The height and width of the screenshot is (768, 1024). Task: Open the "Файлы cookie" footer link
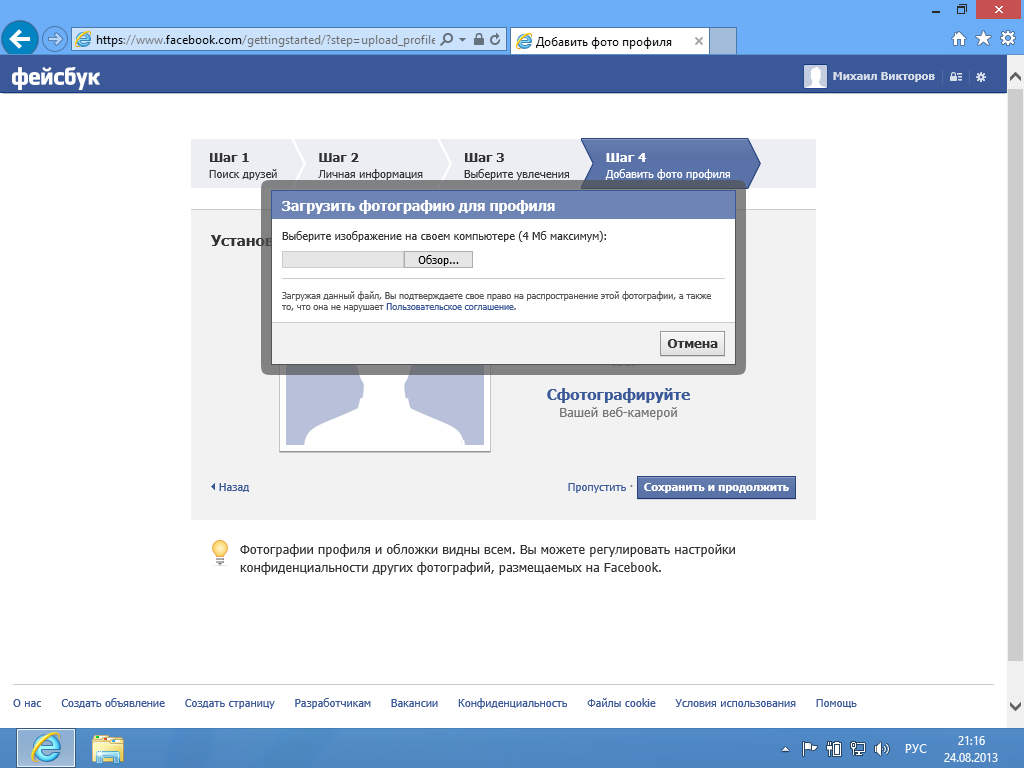pos(621,703)
